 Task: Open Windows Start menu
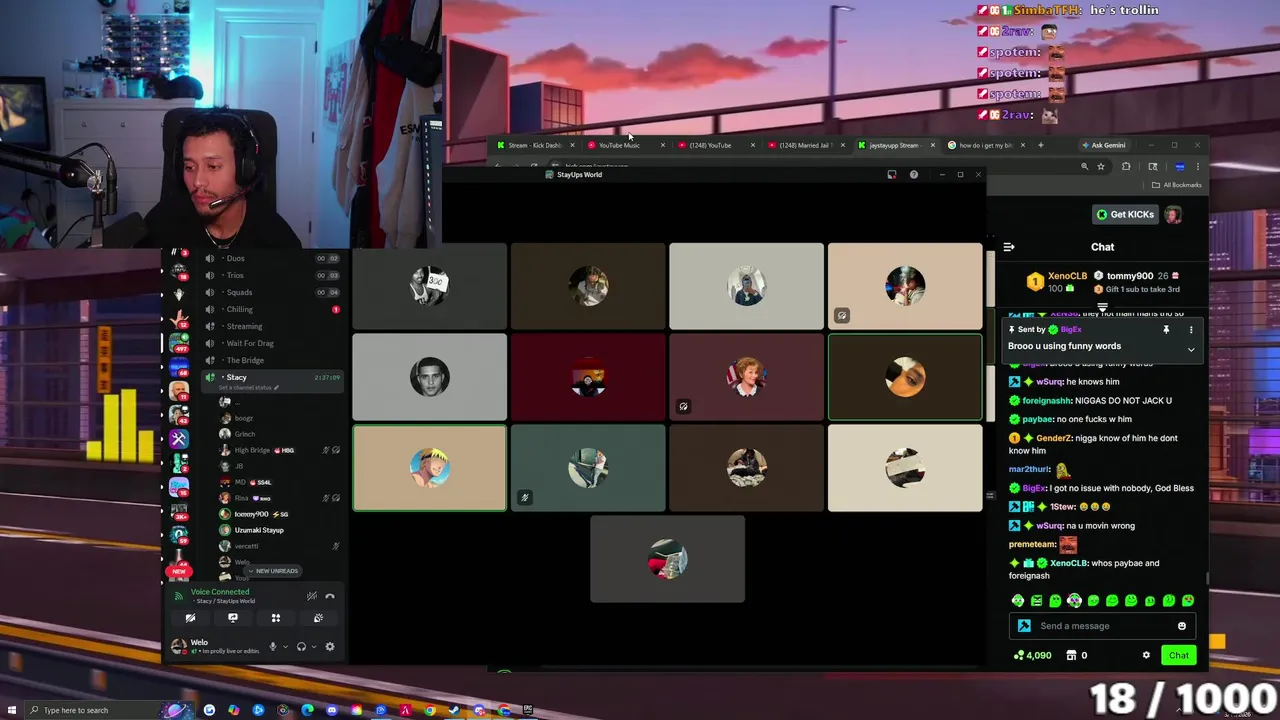click(12, 710)
